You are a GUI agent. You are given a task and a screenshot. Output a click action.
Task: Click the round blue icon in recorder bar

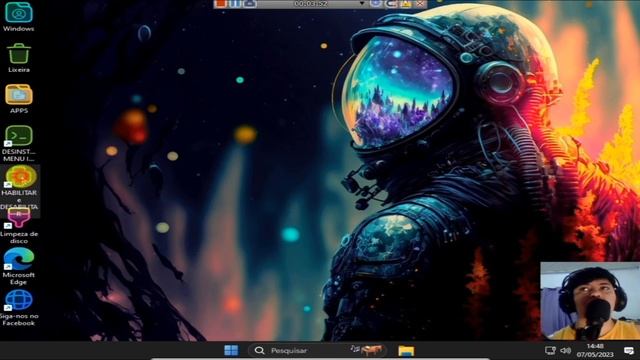[376, 4]
